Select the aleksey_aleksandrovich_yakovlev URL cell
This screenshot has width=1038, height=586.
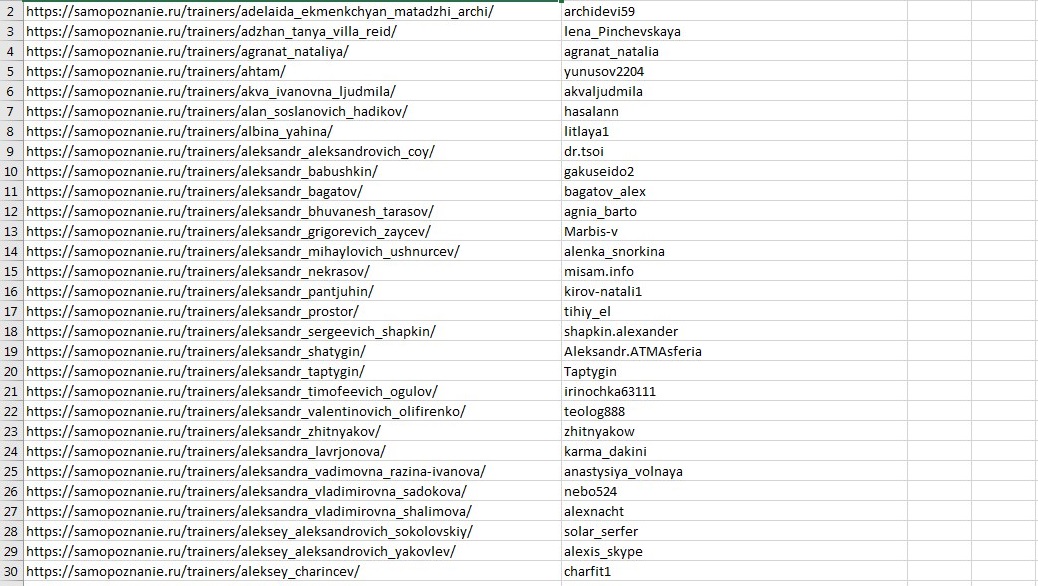coord(292,552)
